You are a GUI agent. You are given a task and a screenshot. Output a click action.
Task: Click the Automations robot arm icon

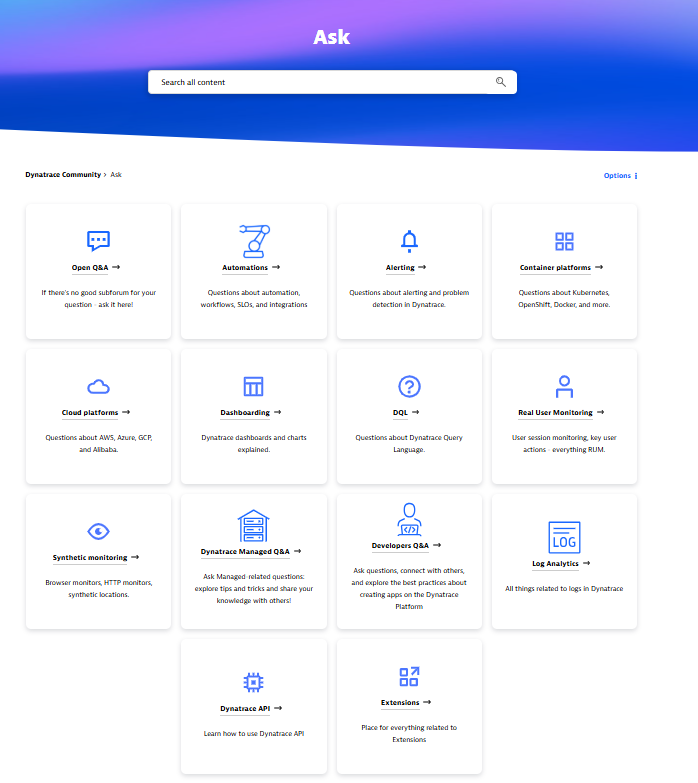pyautogui.click(x=254, y=241)
